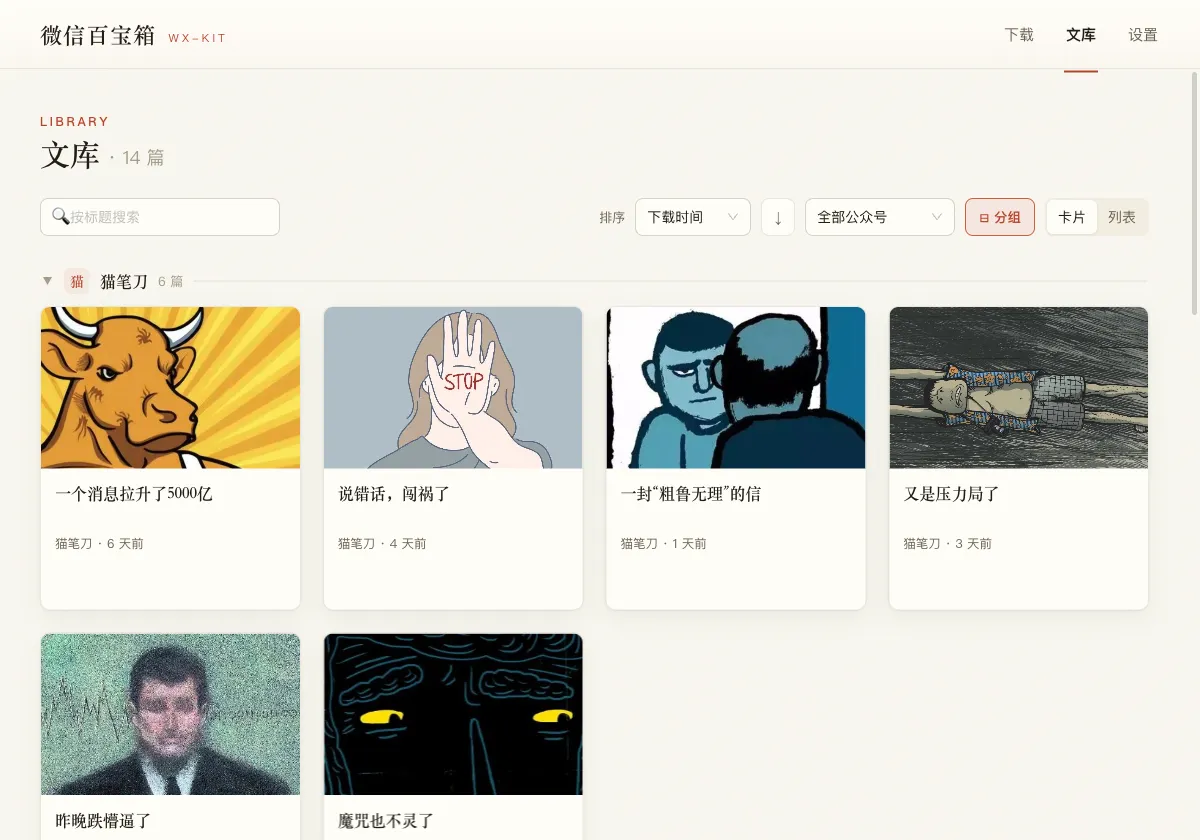Open the 全部公众号 account filter dropdown

coord(880,217)
